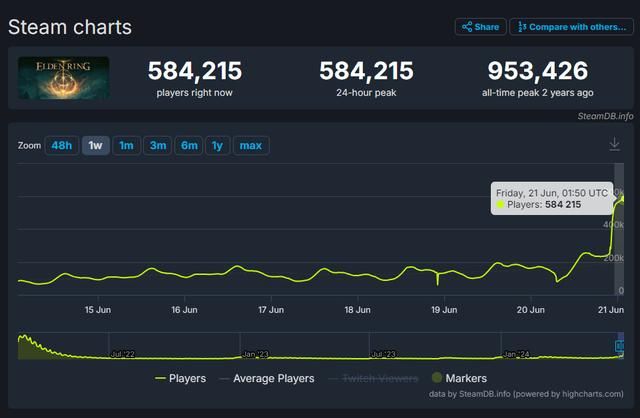Image resolution: width=640 pixels, height=418 pixels.
Task: Open Compare with others option
Action: pyautogui.click(x=569, y=27)
